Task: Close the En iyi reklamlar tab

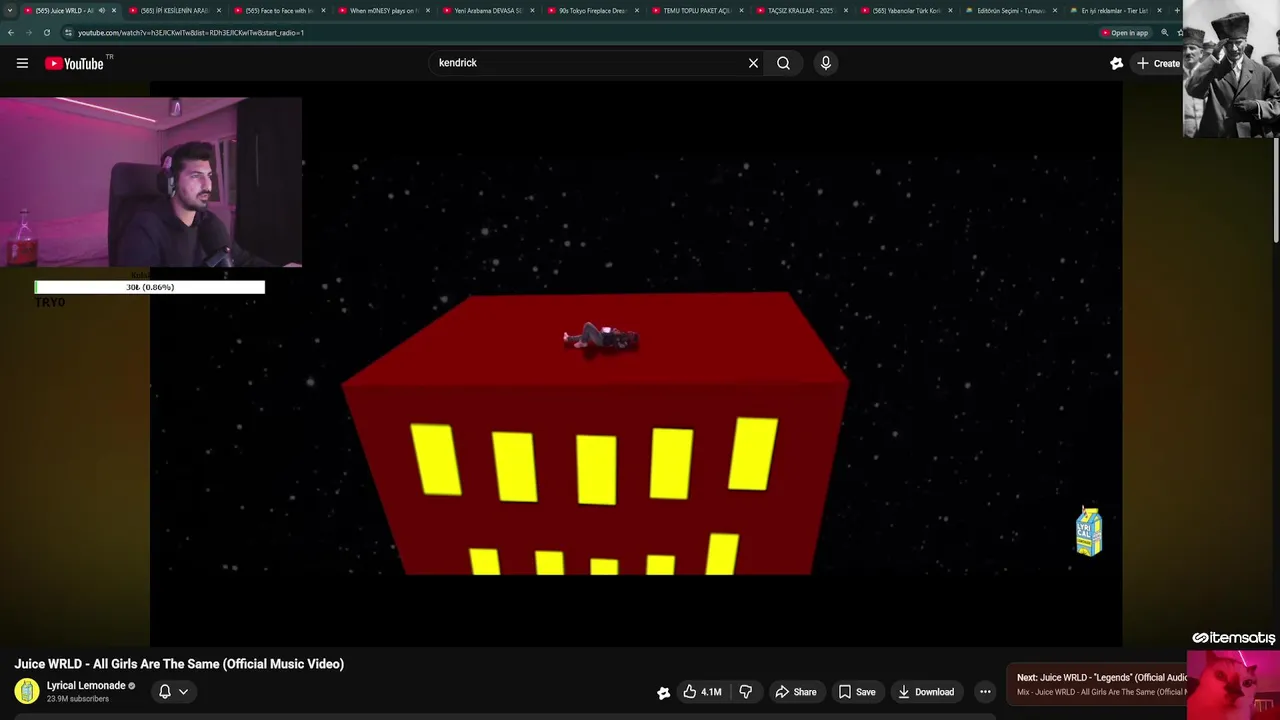Action: click(1159, 10)
